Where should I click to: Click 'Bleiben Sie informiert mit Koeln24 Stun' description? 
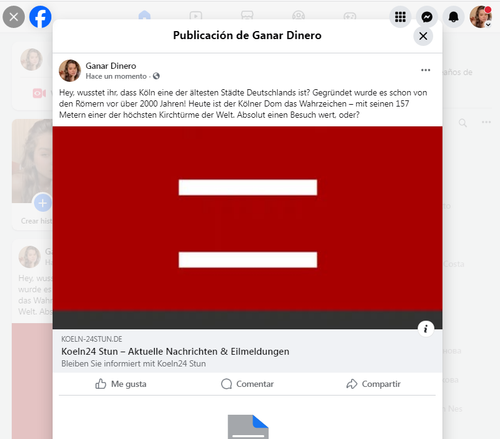pyautogui.click(x=133, y=363)
